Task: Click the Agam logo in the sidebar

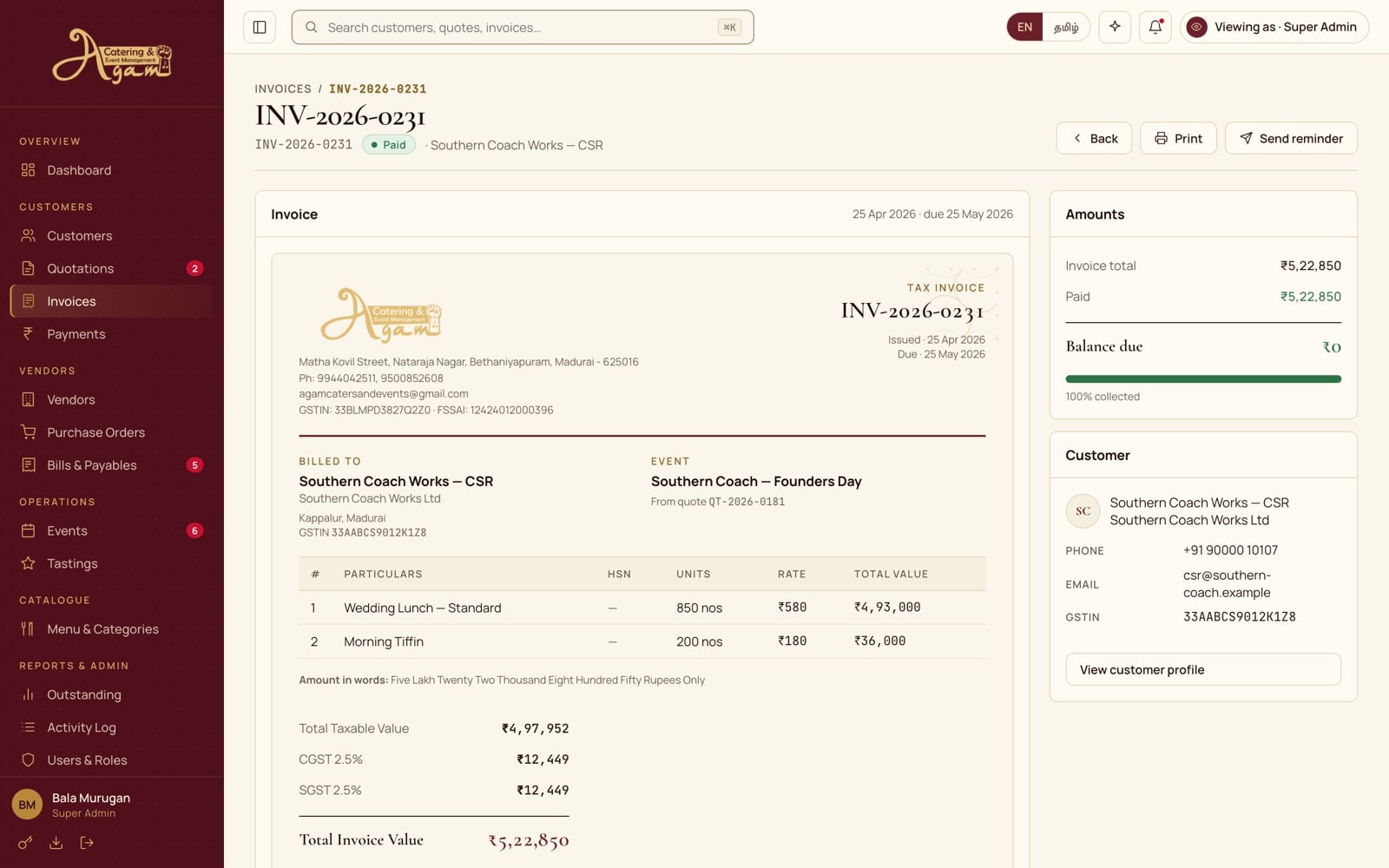Action: pos(112,56)
